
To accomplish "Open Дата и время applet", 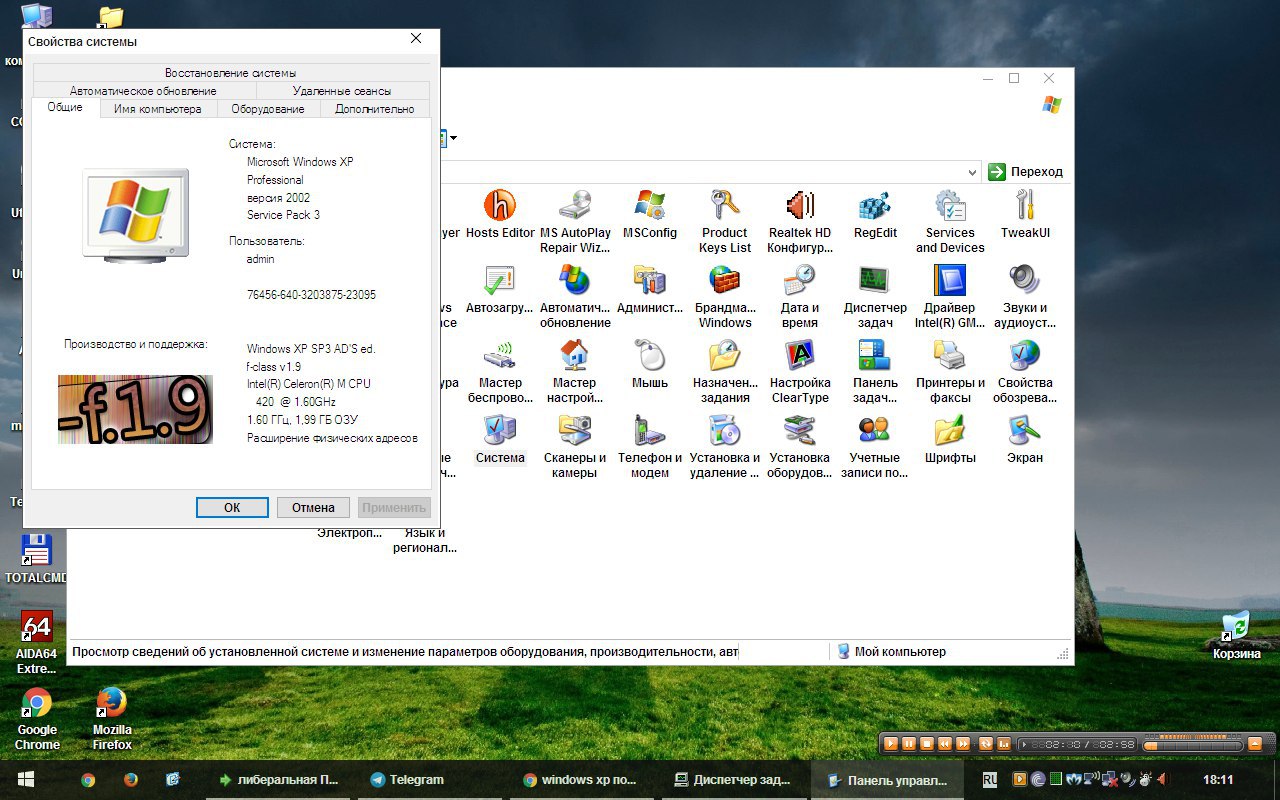I will point(800,296).
